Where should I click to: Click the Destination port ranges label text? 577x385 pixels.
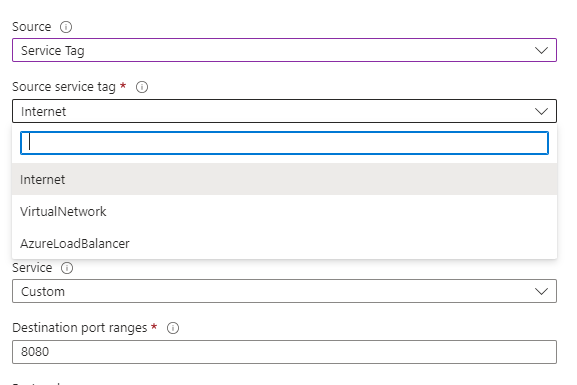79,328
